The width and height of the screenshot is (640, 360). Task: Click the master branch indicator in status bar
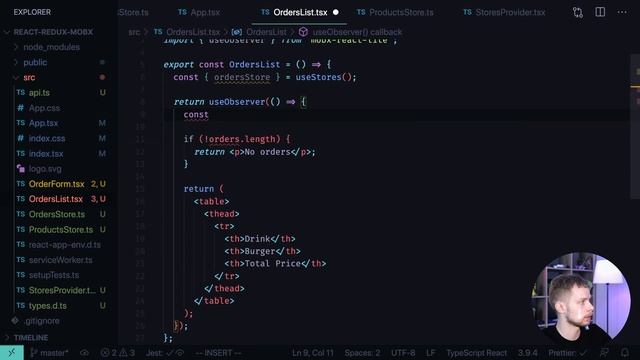pos(49,353)
